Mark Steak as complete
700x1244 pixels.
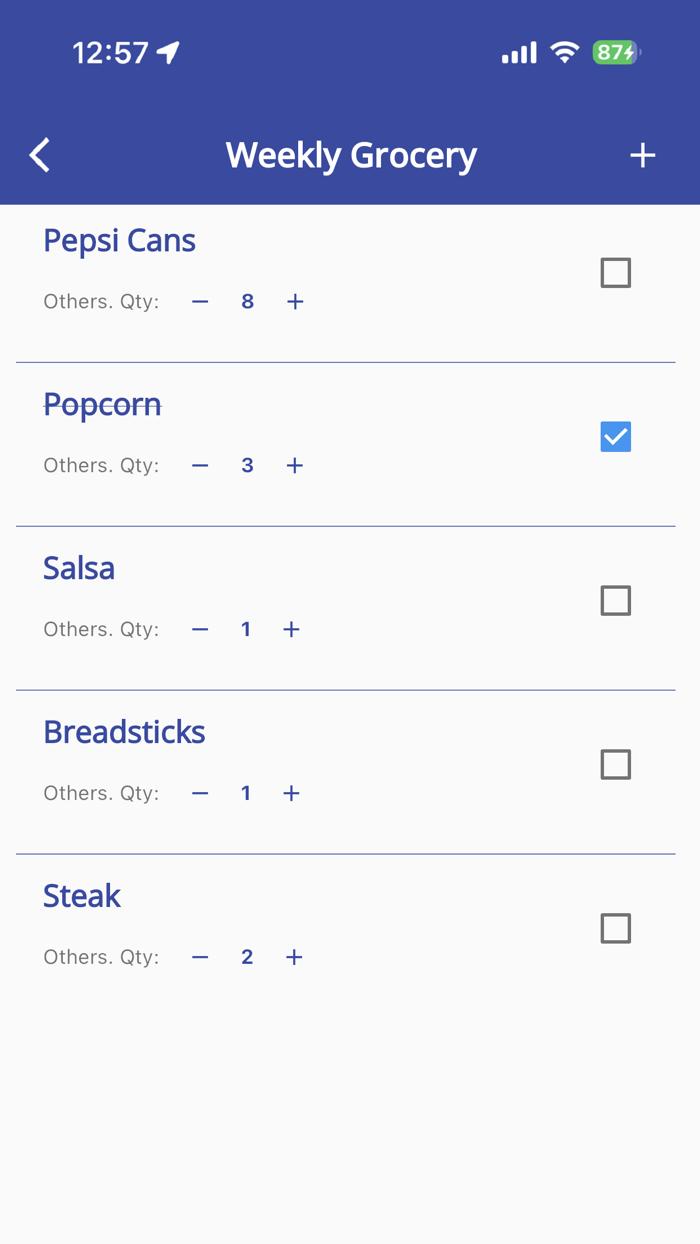point(615,928)
